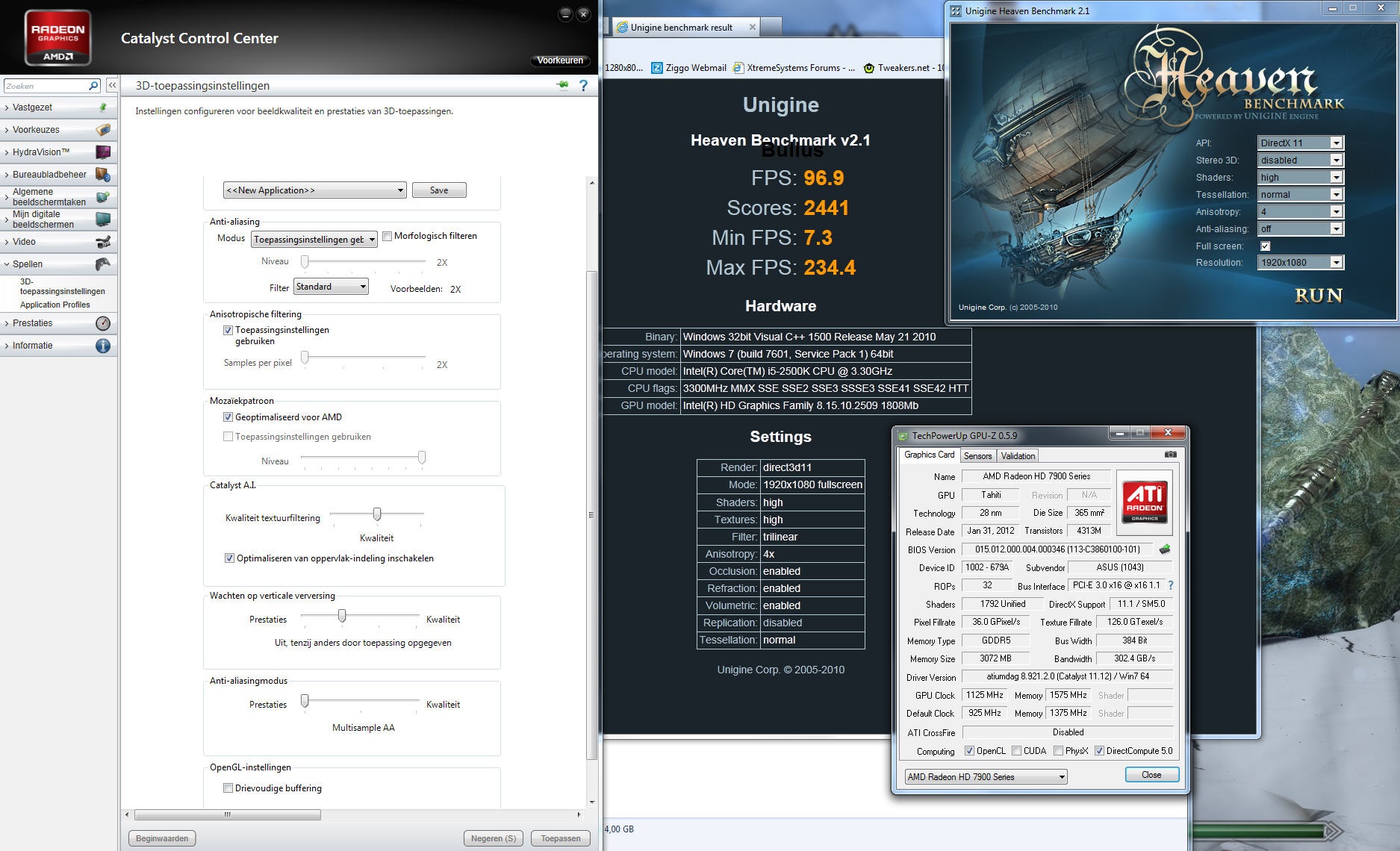This screenshot has width=1400, height=851.
Task: Open the API dropdown in Heaven Benchmark
Action: [x=1301, y=143]
